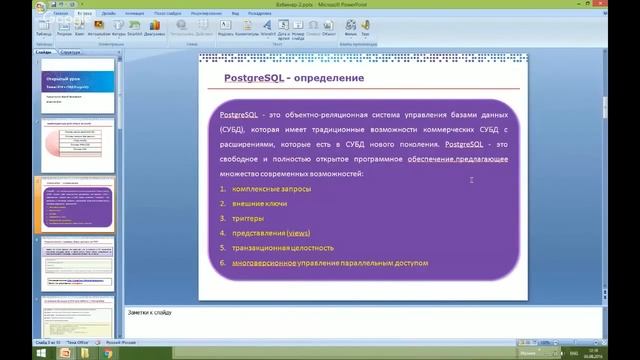
Task: Insert a sound with Звук
Action: coord(365,28)
